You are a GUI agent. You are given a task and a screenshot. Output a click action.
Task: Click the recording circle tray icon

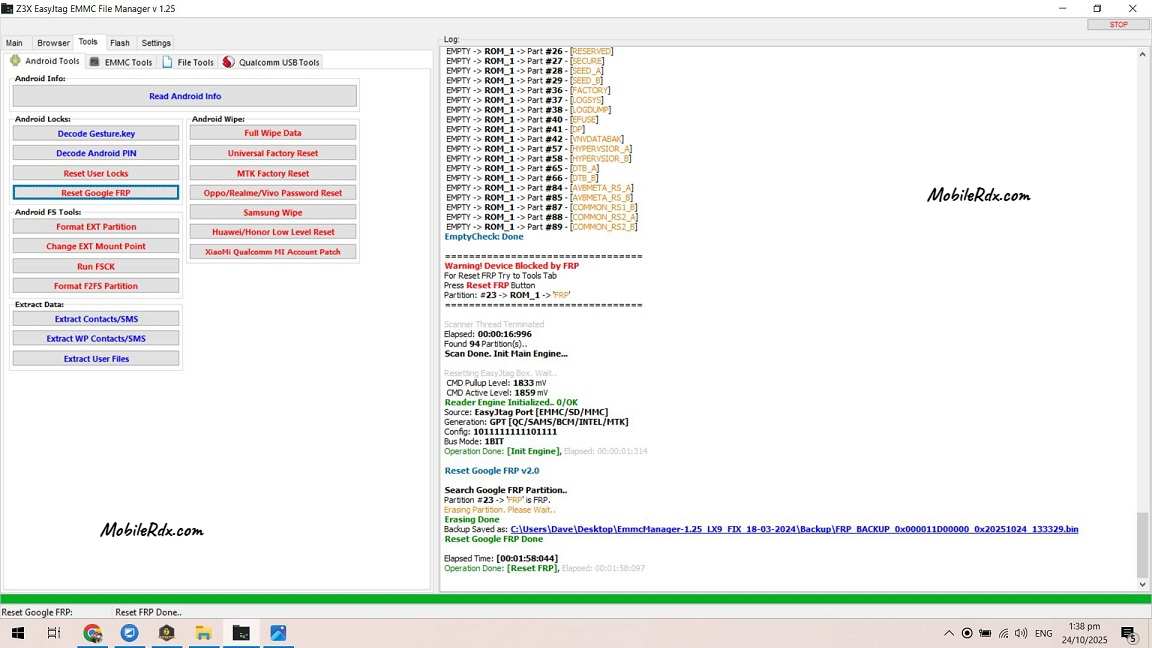click(x=967, y=633)
